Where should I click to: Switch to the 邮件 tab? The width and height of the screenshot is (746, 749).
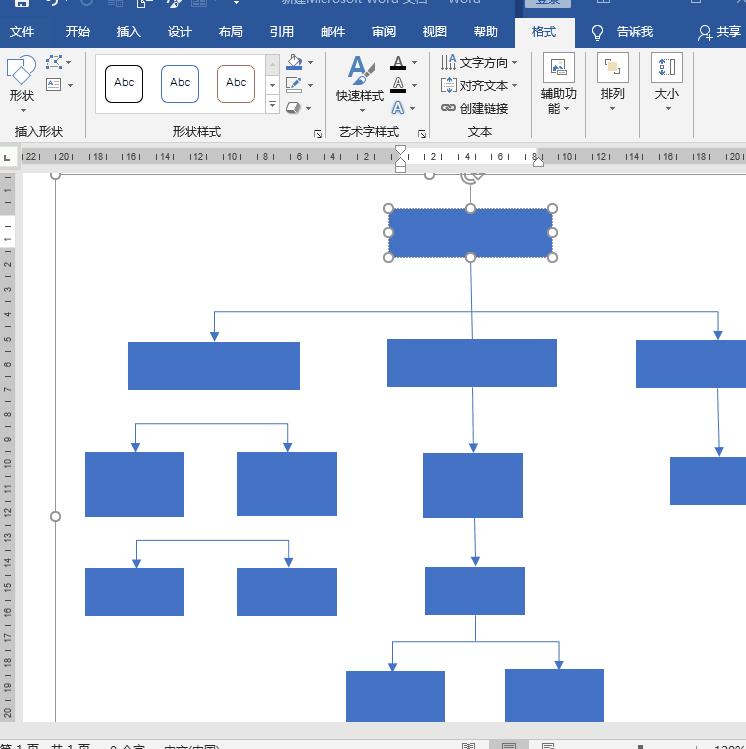pyautogui.click(x=333, y=32)
